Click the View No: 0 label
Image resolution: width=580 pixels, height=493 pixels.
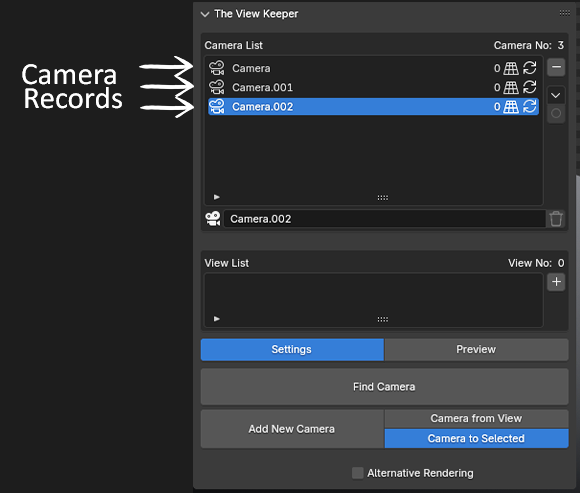point(536,263)
